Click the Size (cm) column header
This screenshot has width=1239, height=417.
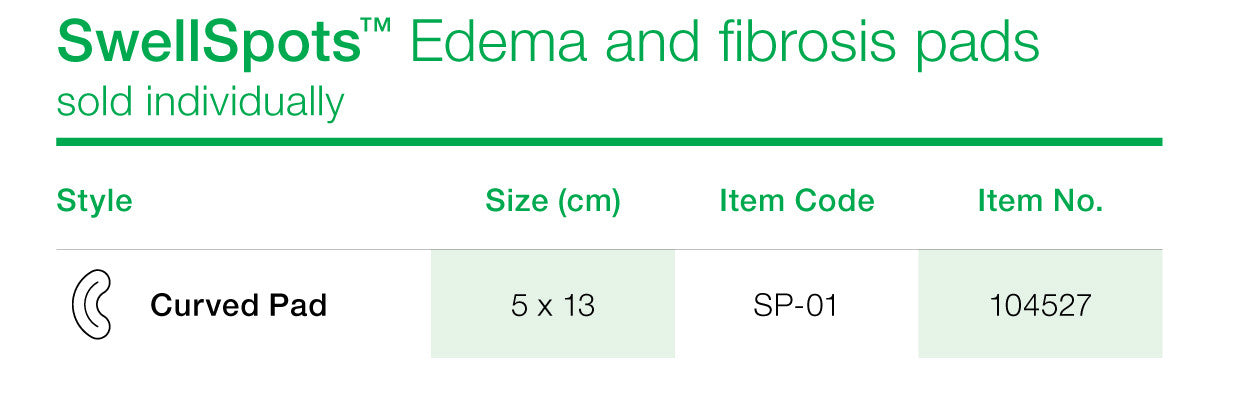553,201
